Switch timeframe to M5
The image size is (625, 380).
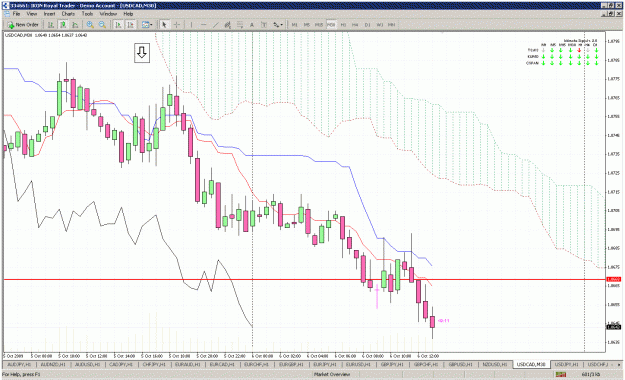[x=307, y=25]
